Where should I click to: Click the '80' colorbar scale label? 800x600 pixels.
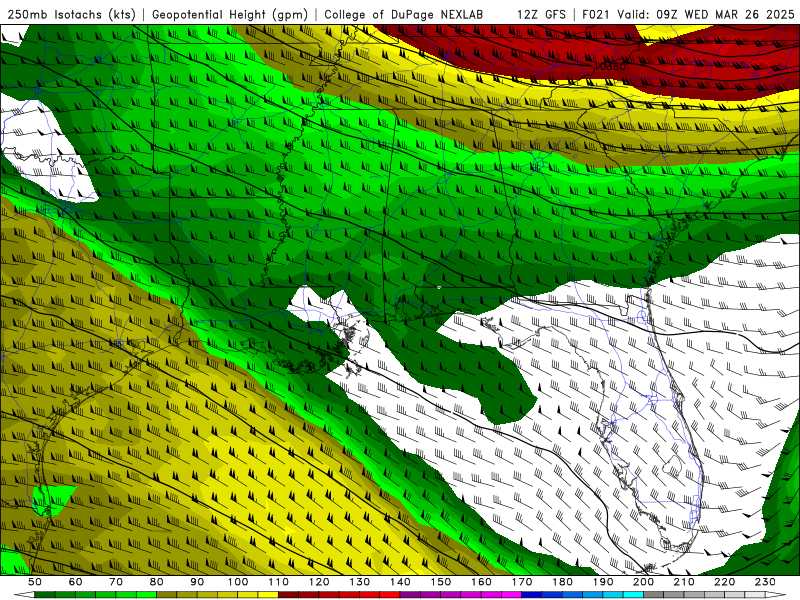[157, 582]
